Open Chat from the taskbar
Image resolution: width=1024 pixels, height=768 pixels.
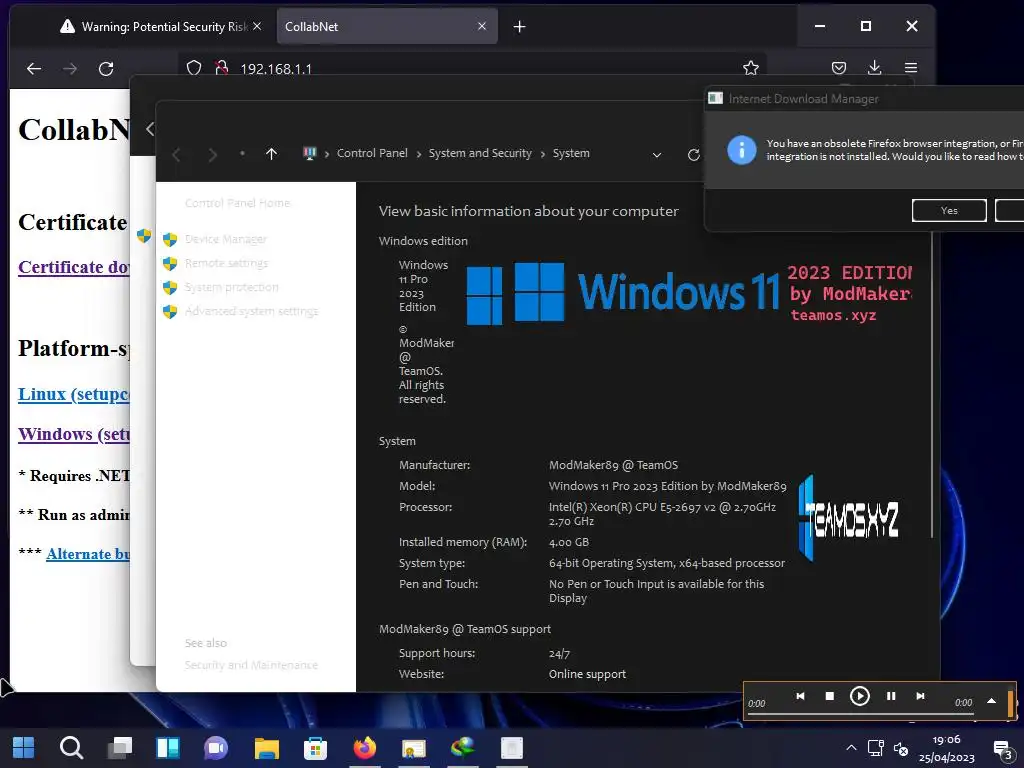216,748
